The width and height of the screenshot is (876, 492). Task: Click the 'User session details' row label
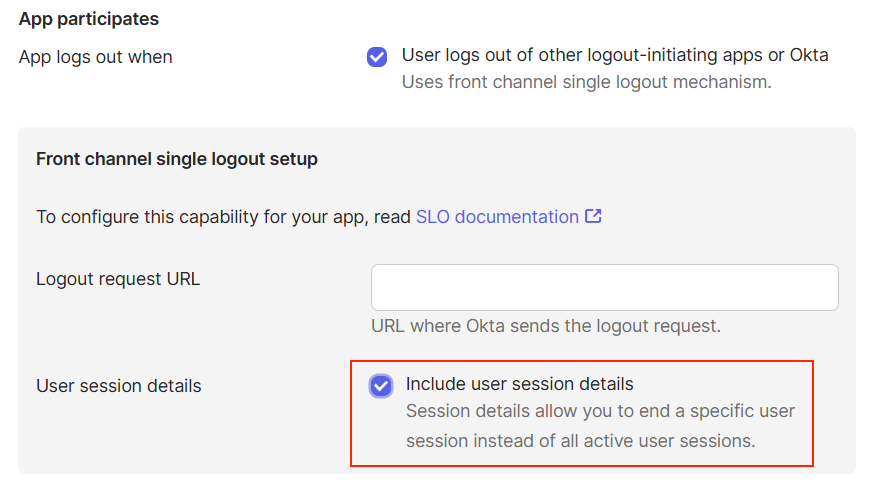coord(118,386)
